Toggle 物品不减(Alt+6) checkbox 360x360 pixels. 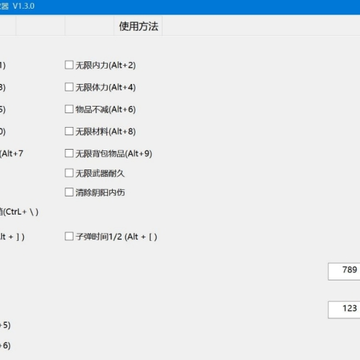click(x=69, y=109)
